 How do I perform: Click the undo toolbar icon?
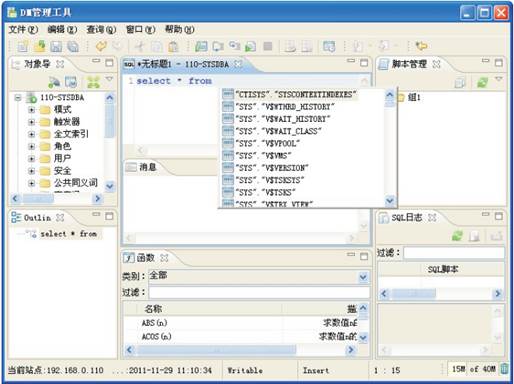point(101,46)
